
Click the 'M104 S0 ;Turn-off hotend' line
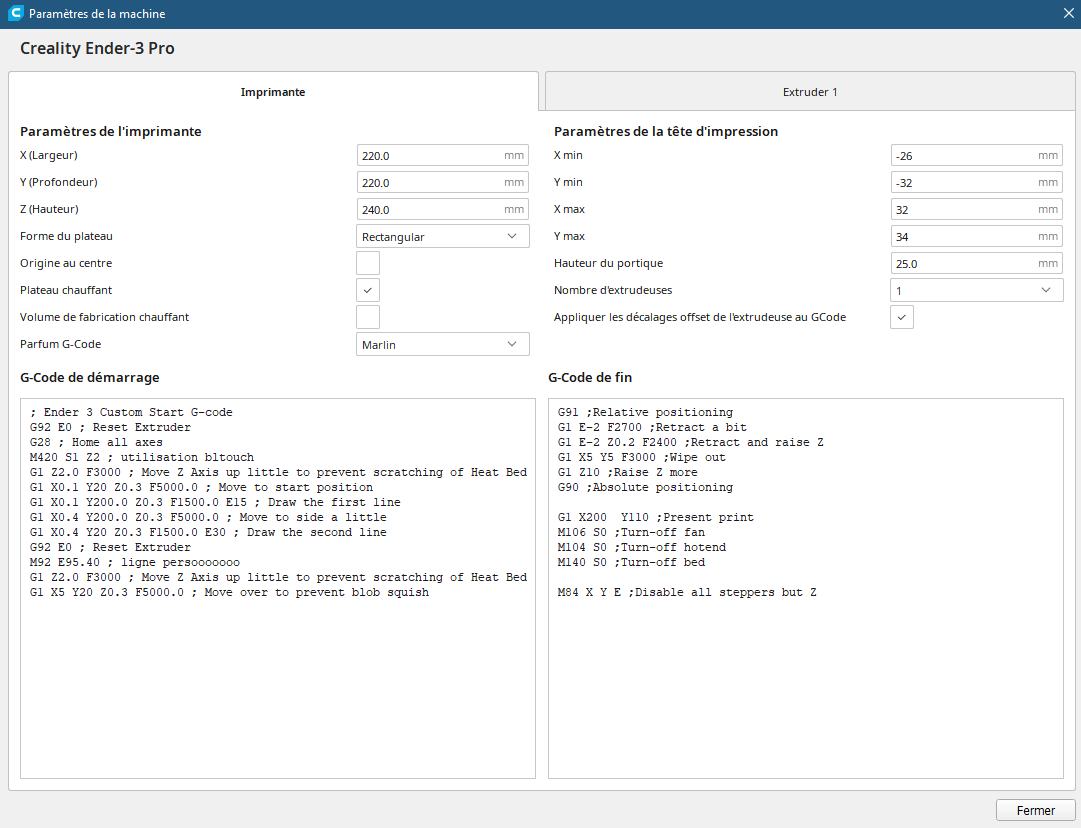[x=642, y=547]
